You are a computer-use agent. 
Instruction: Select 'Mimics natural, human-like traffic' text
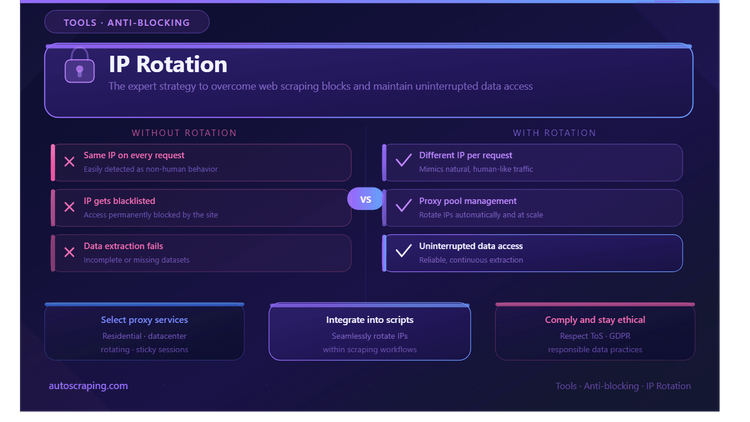476,169
